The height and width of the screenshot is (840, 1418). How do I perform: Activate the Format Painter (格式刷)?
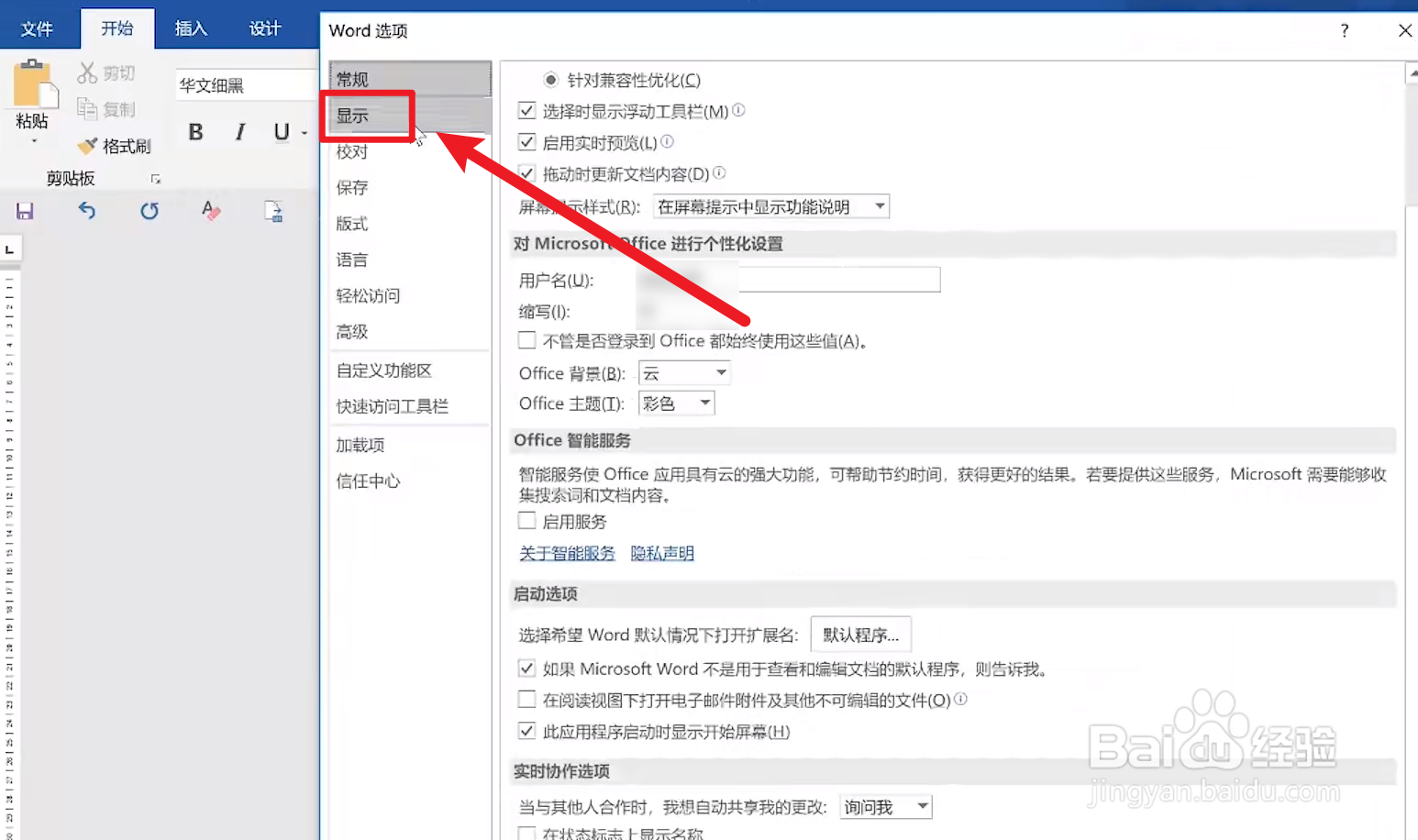tap(114, 145)
